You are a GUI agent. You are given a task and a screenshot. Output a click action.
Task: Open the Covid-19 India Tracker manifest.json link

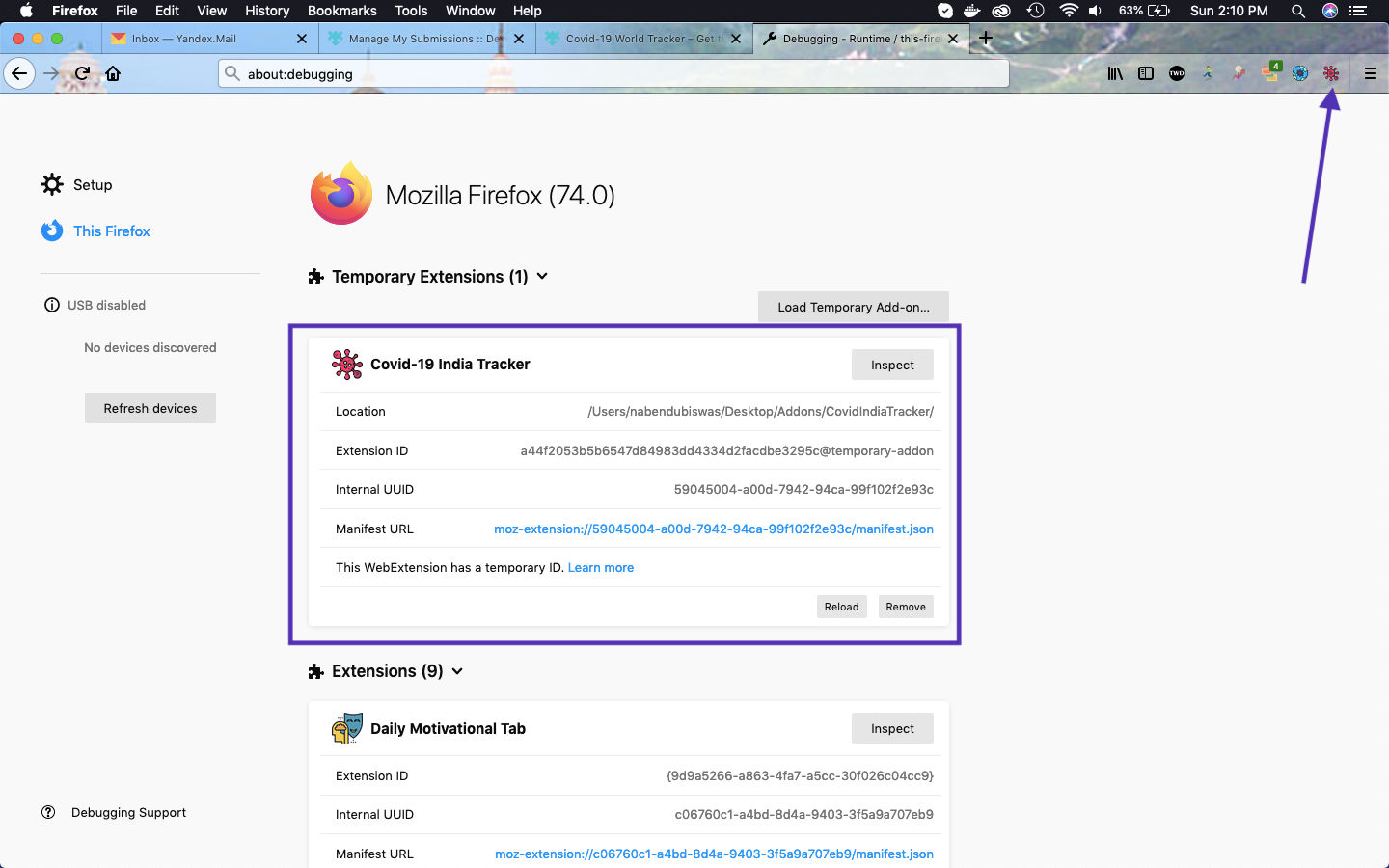[x=714, y=529]
